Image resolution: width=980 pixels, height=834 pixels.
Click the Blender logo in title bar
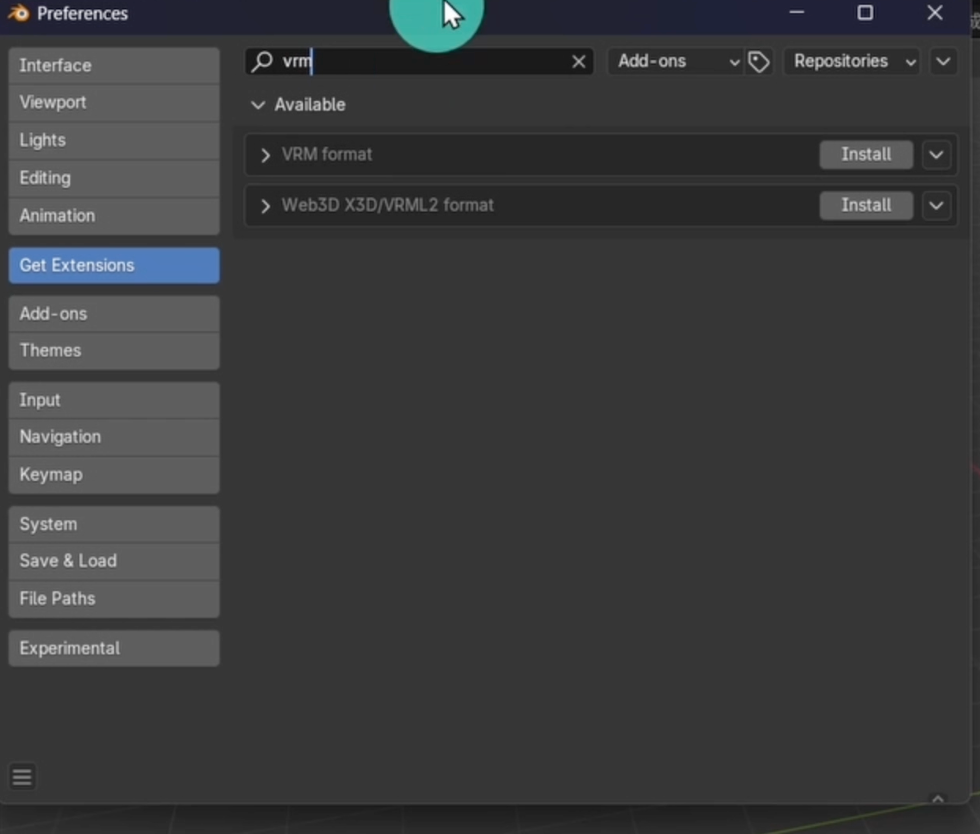click(18, 14)
